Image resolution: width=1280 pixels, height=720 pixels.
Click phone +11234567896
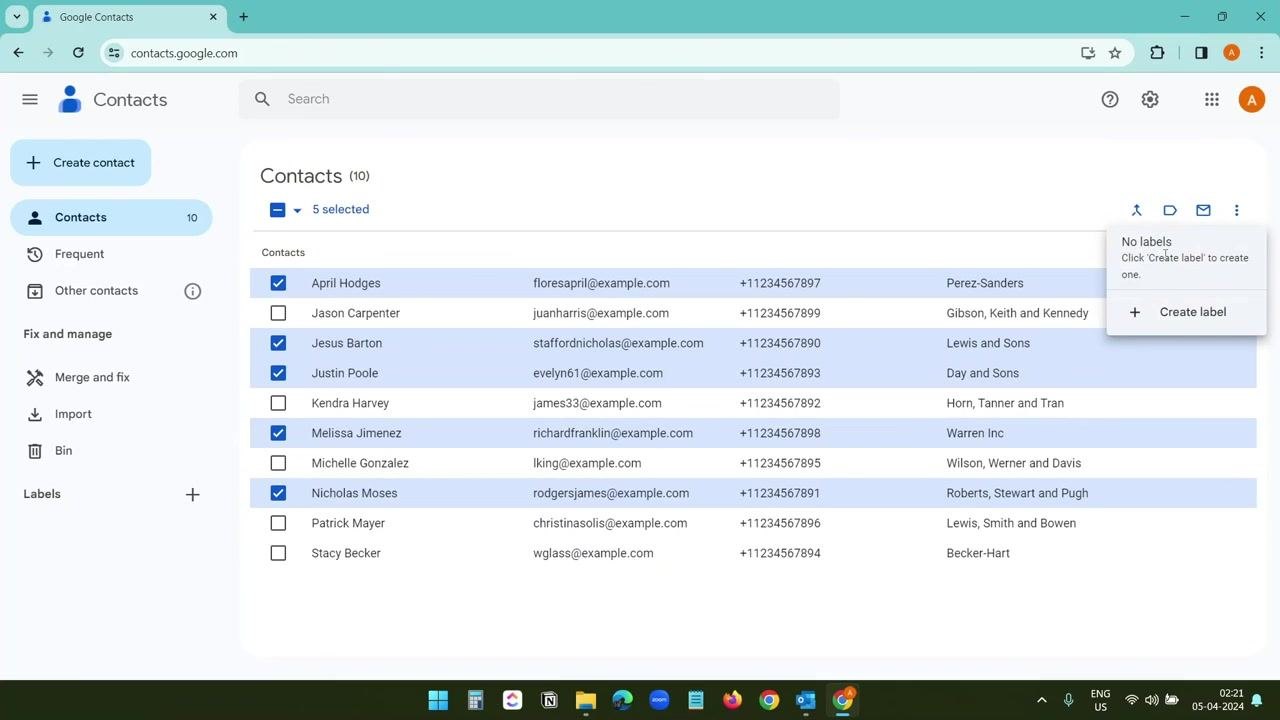pos(780,523)
